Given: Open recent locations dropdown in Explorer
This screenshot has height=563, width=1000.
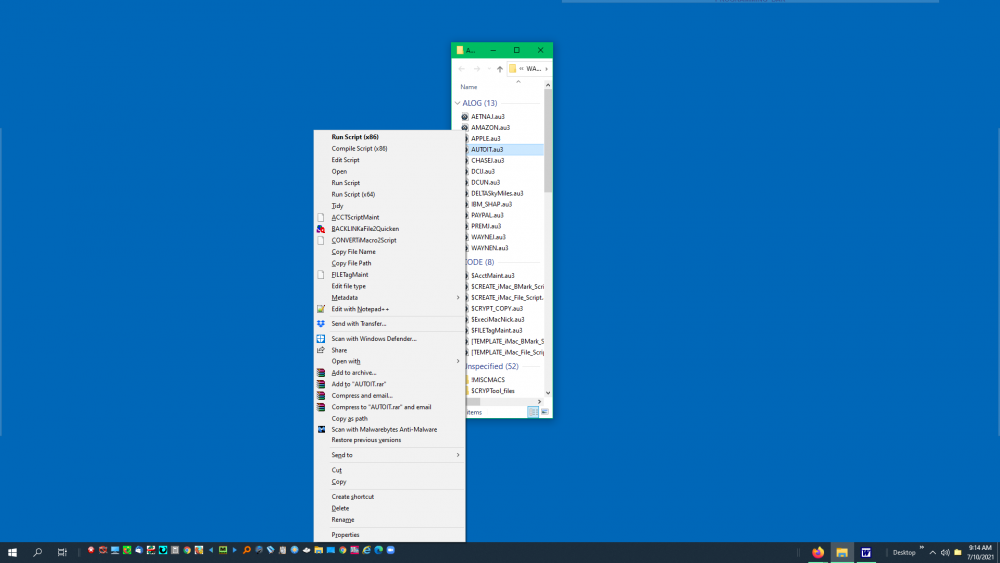Looking at the screenshot, I should pyautogui.click(x=489, y=68).
